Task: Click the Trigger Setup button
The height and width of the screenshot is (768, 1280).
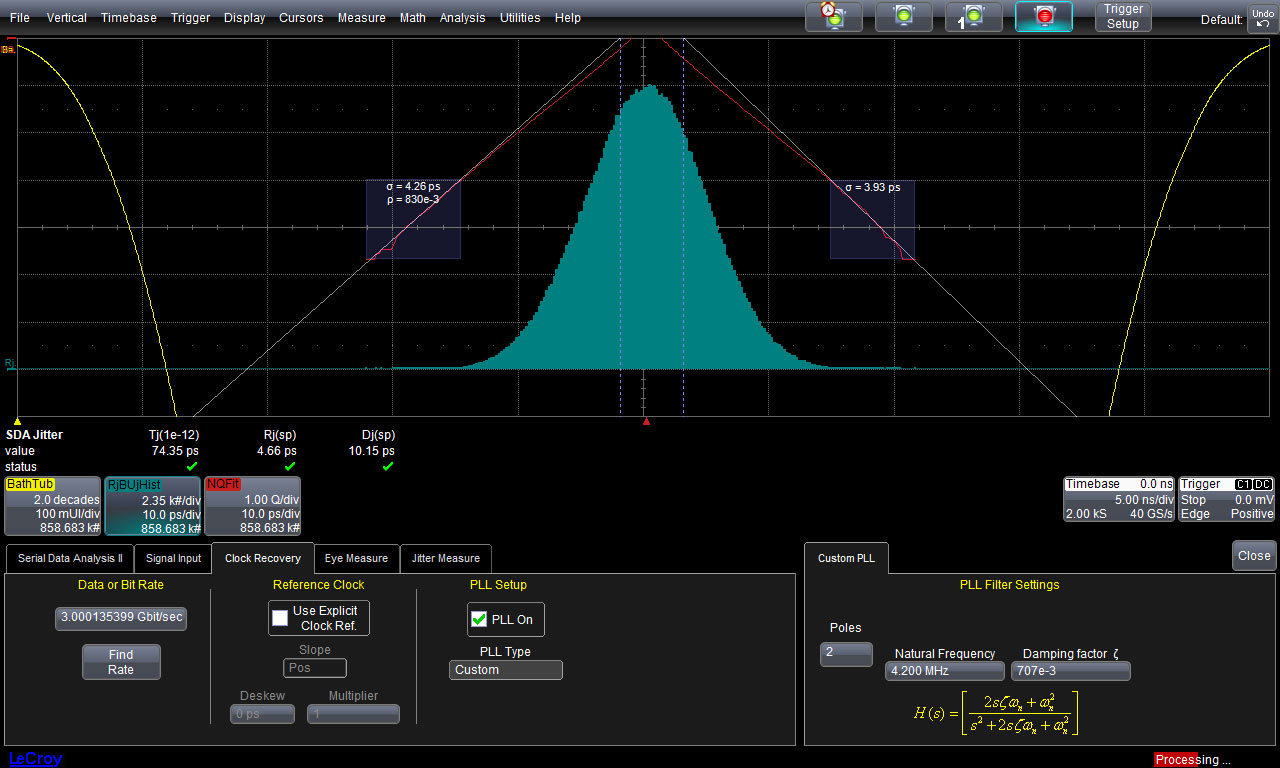Action: point(1122,16)
